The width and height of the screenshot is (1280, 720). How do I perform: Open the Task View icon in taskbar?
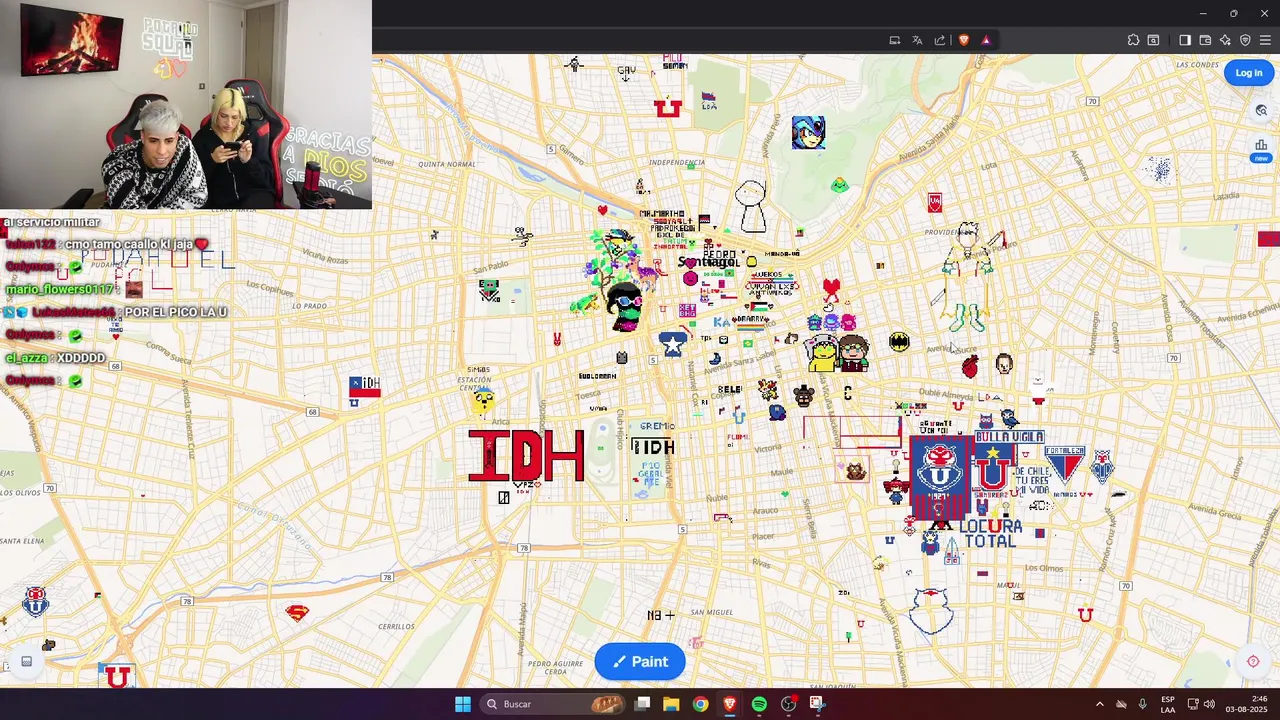pos(643,704)
